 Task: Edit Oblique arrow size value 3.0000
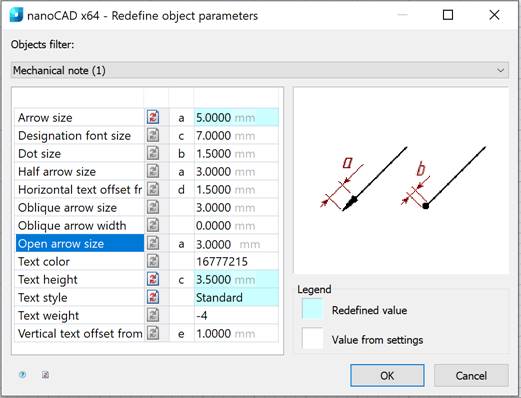click(236, 207)
